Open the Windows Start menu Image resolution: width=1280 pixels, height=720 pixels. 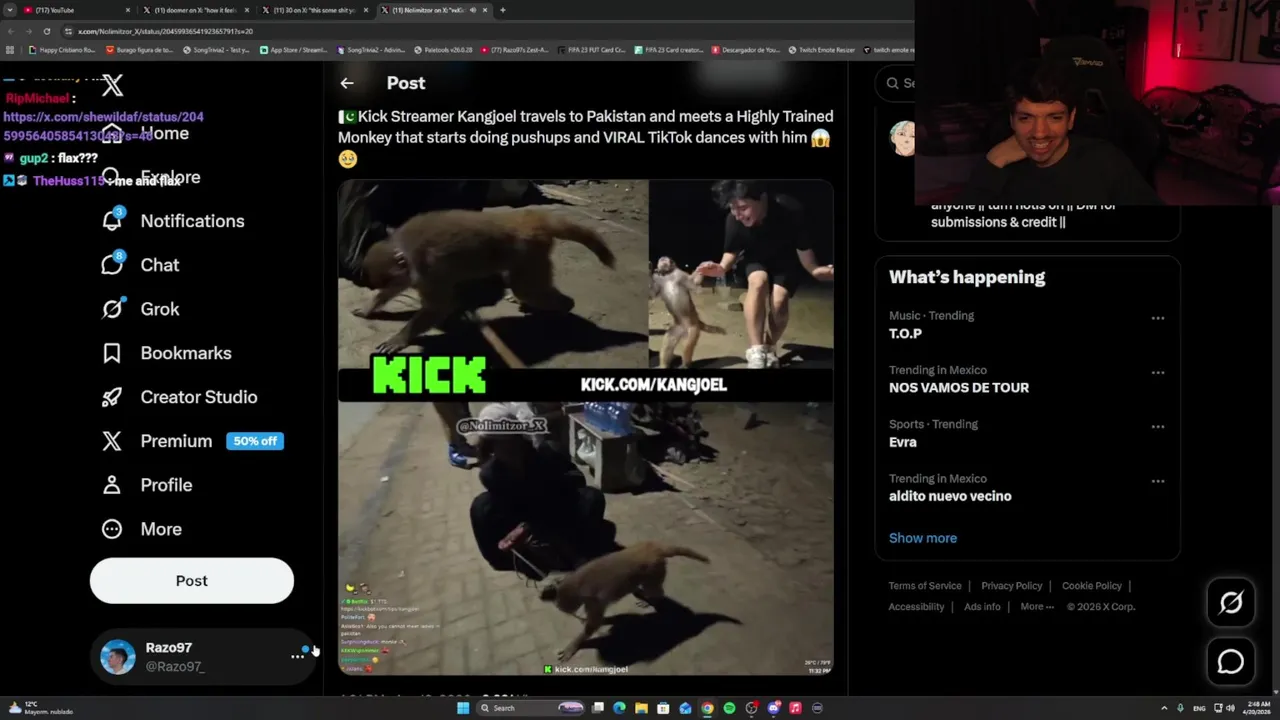pos(463,708)
